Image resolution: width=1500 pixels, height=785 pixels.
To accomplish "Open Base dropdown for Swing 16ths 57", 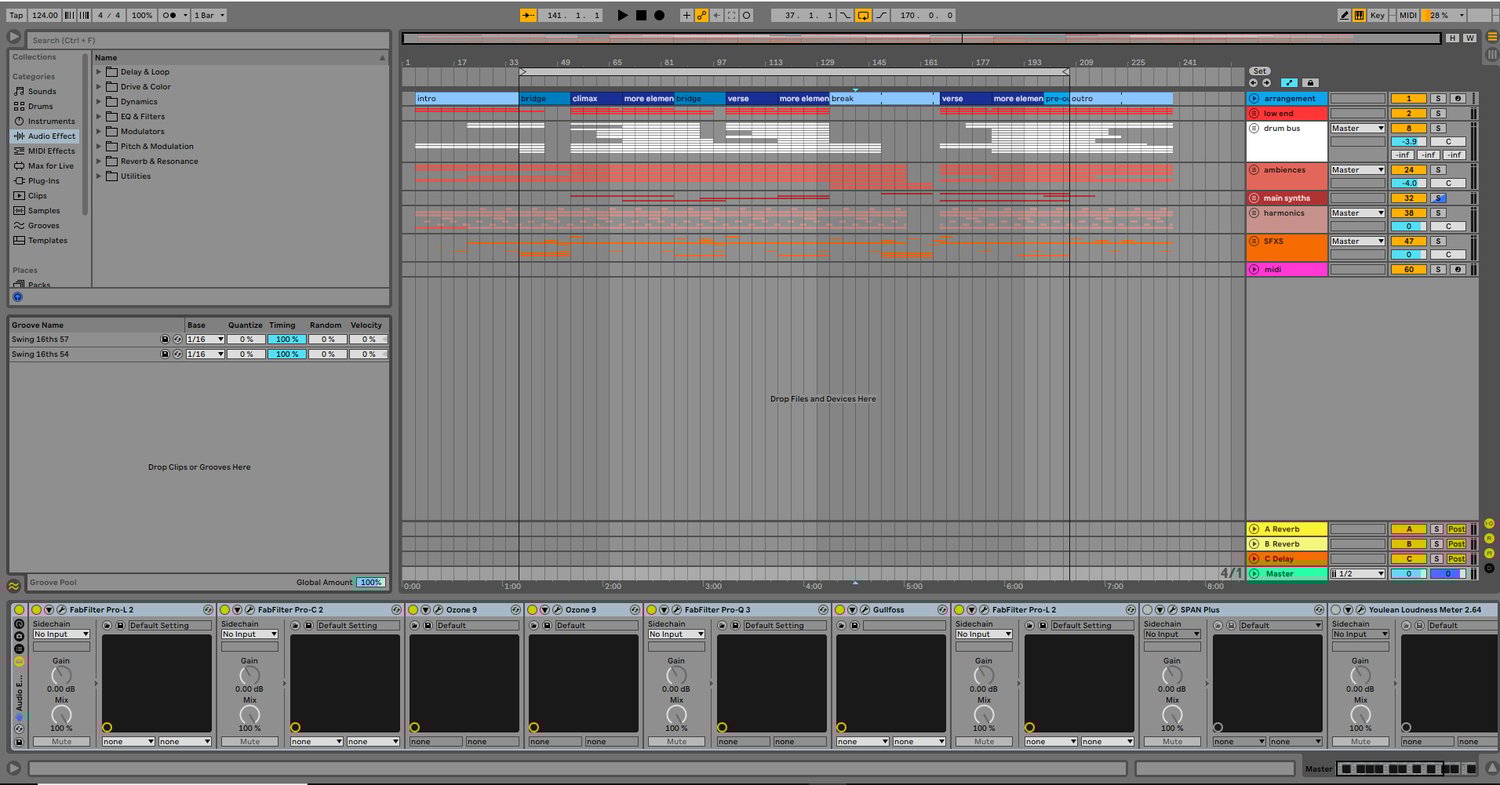I will tap(206, 339).
